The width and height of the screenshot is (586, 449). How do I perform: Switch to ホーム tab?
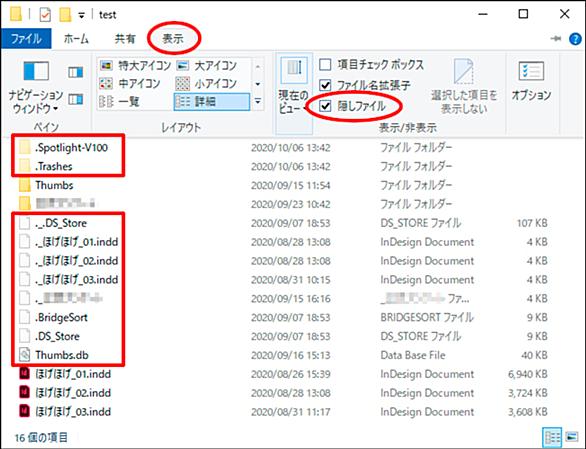76,39
